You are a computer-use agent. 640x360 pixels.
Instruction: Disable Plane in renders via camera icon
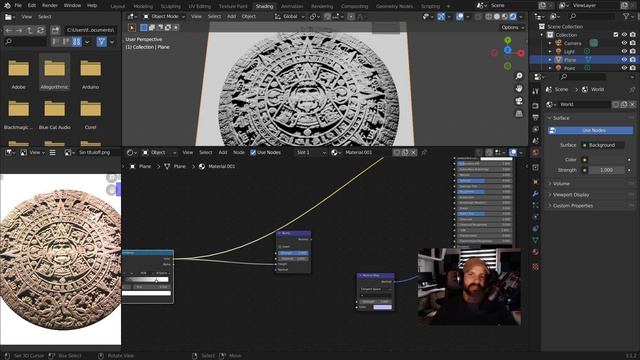633,60
